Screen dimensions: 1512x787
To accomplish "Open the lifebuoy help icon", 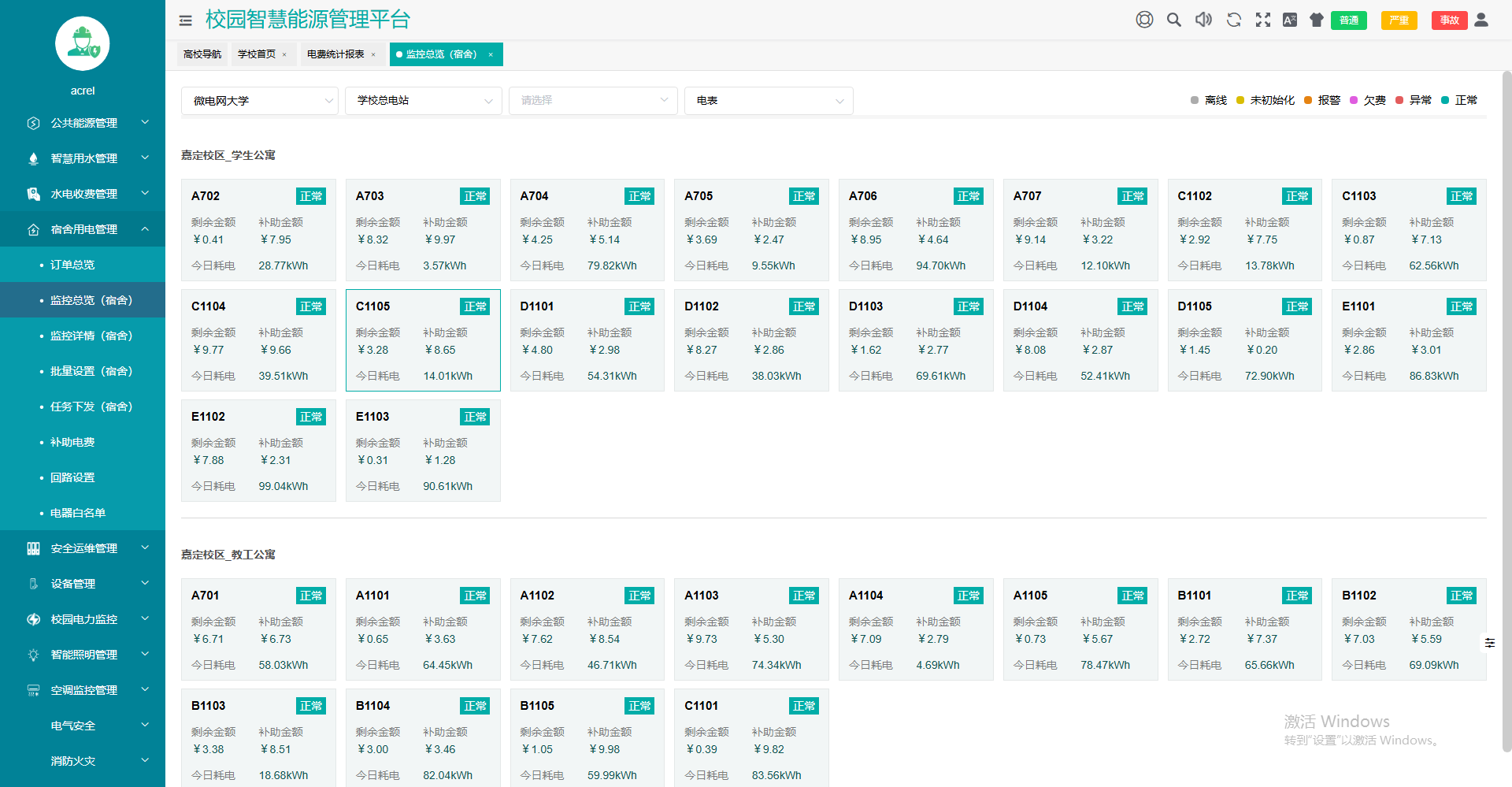I will coord(1144,20).
